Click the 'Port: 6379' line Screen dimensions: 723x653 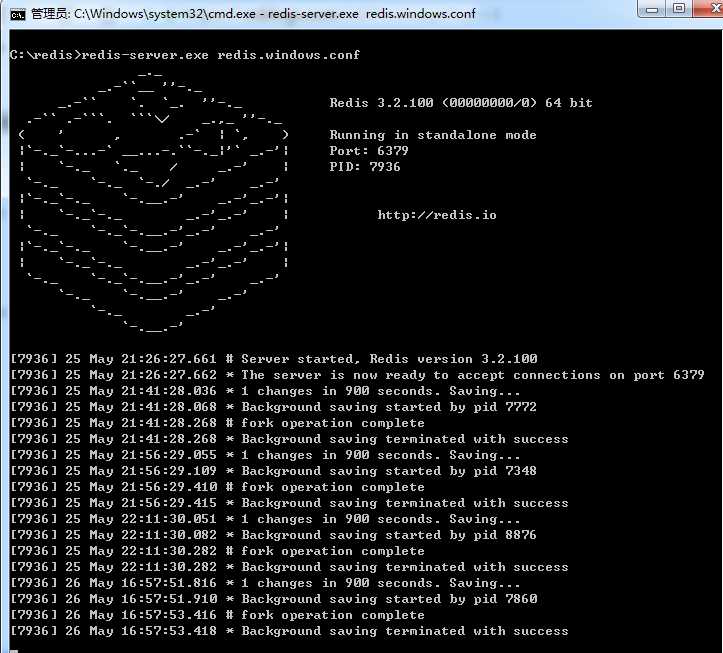(x=368, y=151)
